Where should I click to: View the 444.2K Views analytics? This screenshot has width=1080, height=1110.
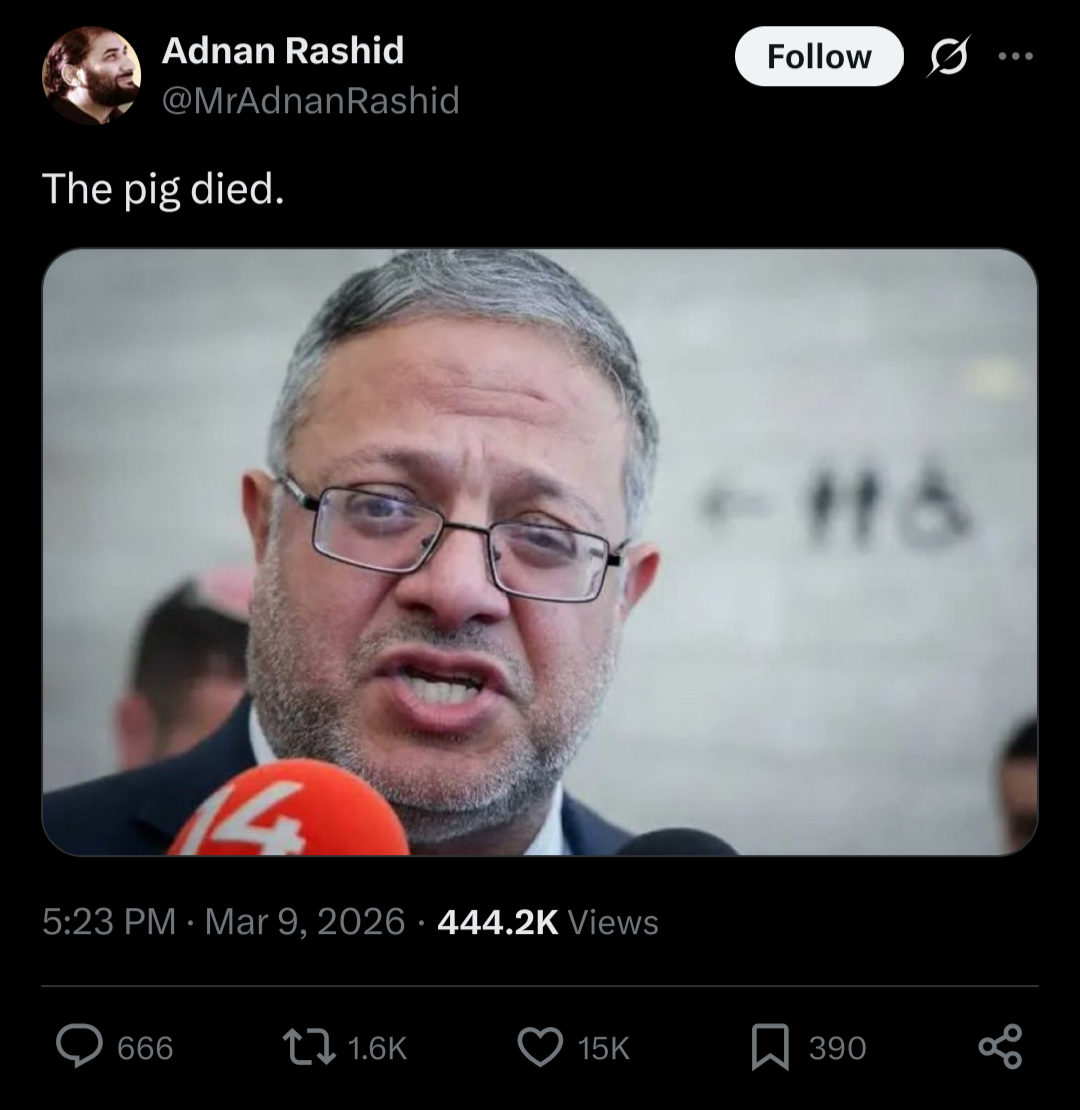point(548,922)
